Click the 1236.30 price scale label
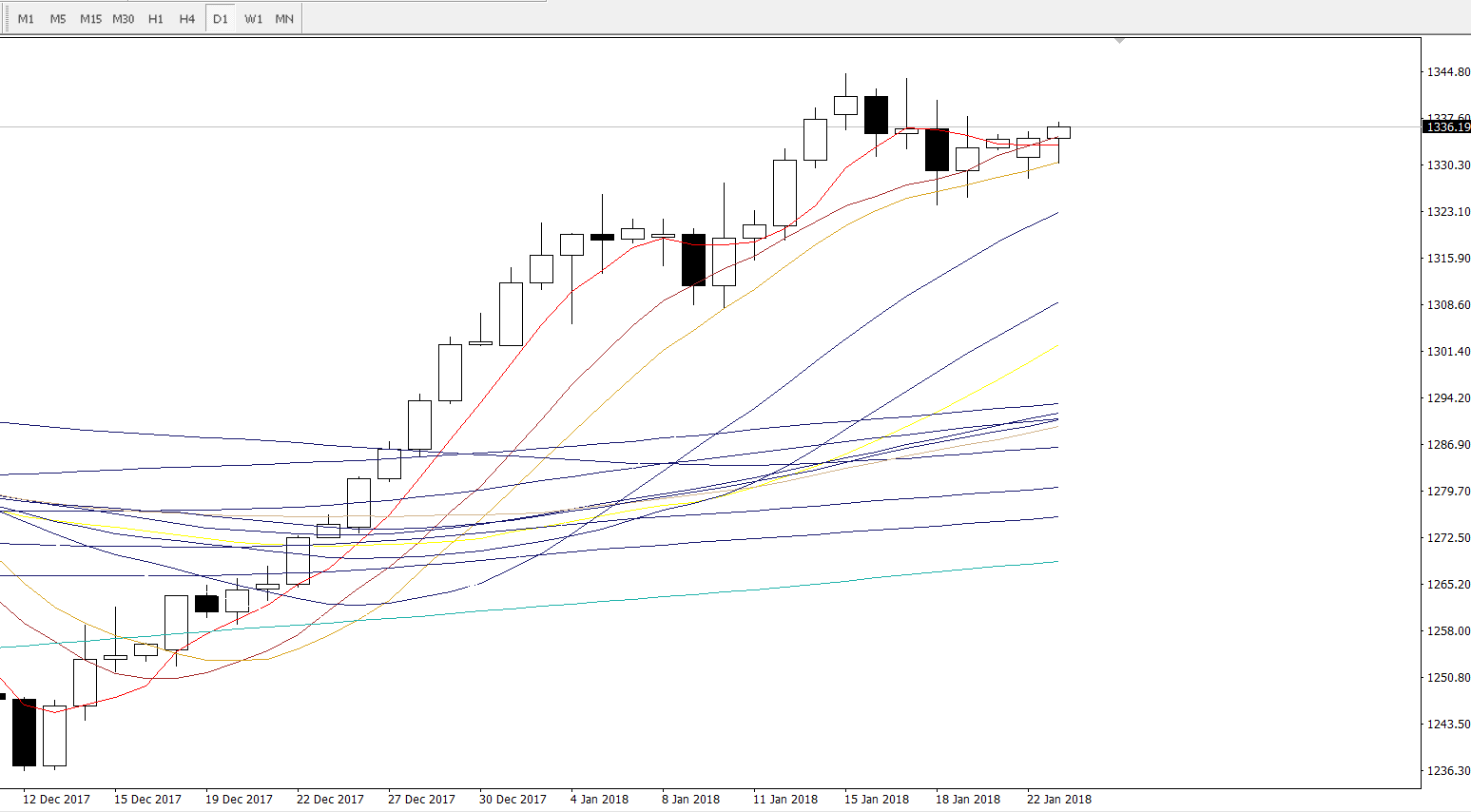1471x812 pixels. coord(1448,771)
